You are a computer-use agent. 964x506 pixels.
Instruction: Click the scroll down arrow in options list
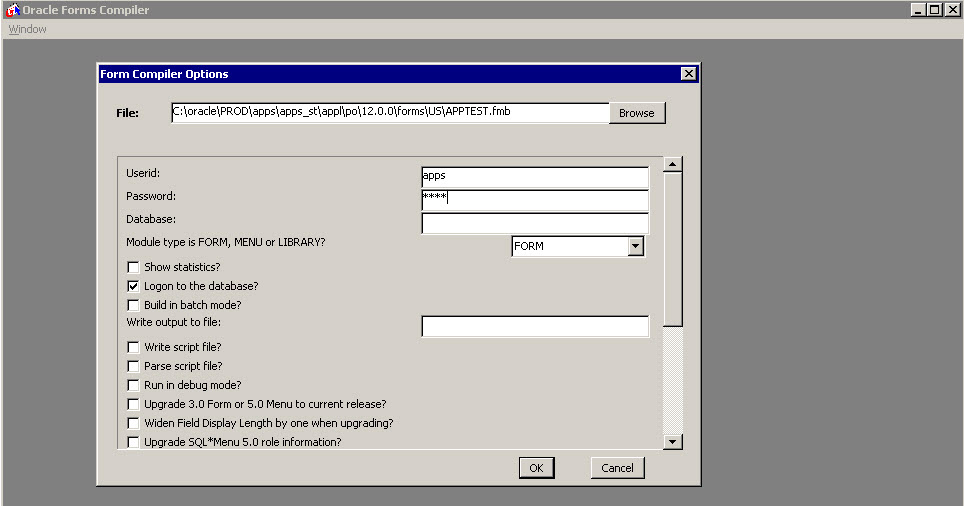tap(673, 441)
